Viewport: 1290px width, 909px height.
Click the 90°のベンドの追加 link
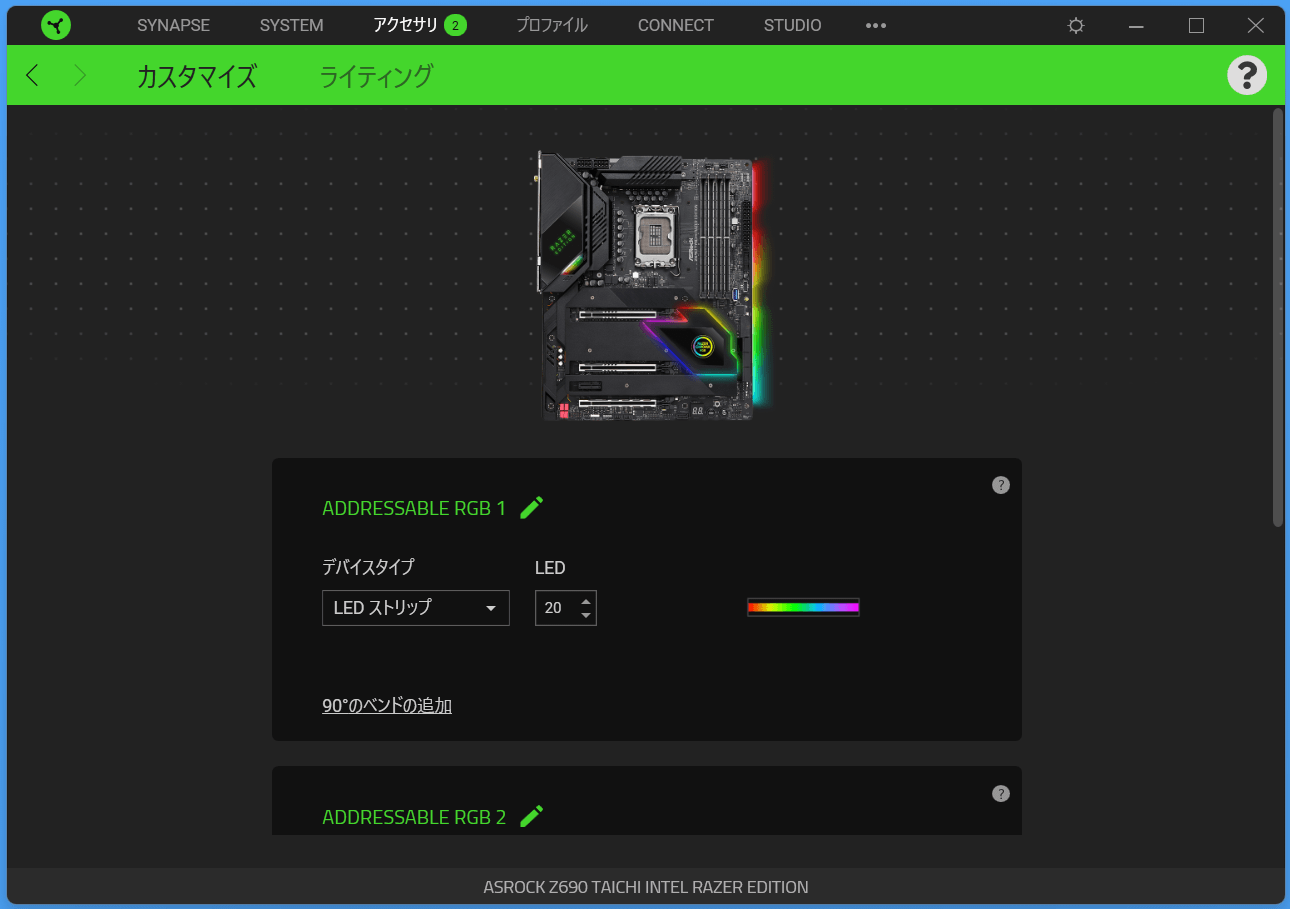387,706
